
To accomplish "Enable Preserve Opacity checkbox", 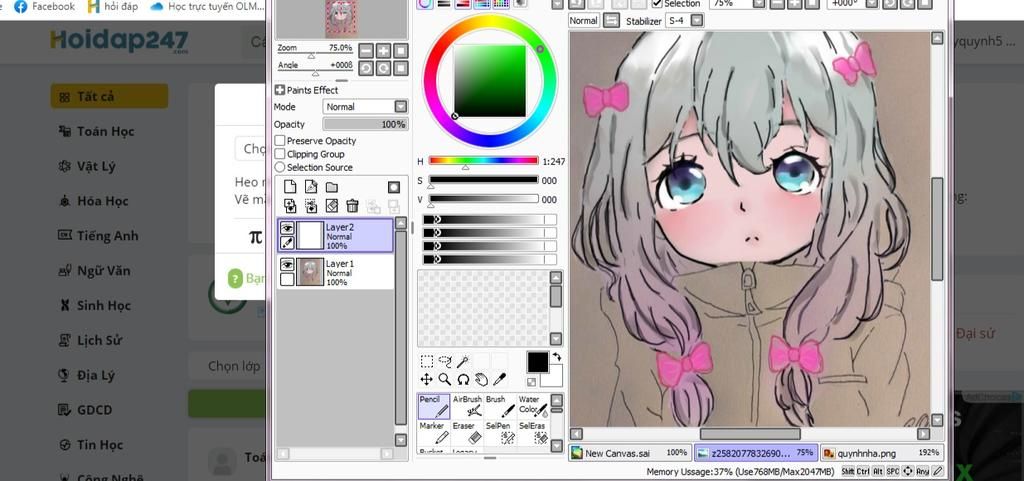I will (280, 140).
